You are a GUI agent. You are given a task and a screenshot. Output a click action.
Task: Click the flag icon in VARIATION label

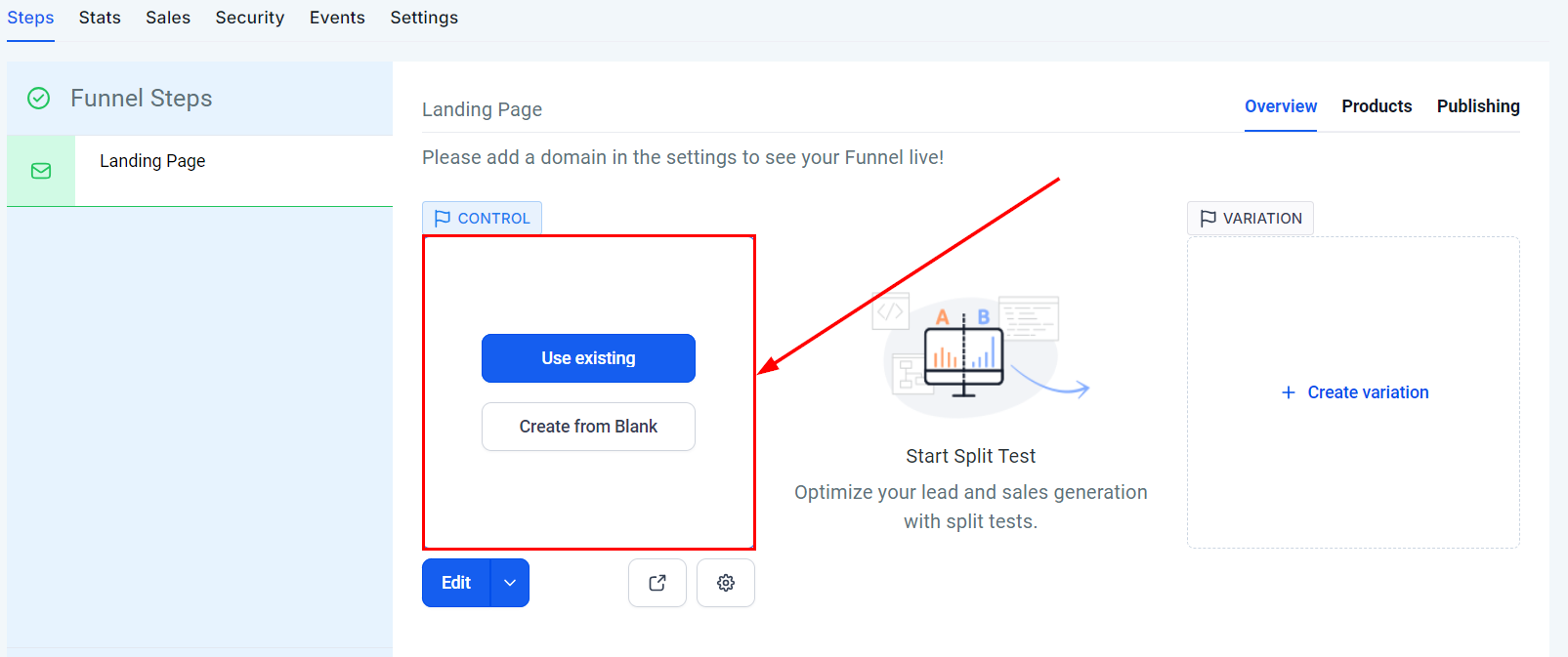(1208, 219)
